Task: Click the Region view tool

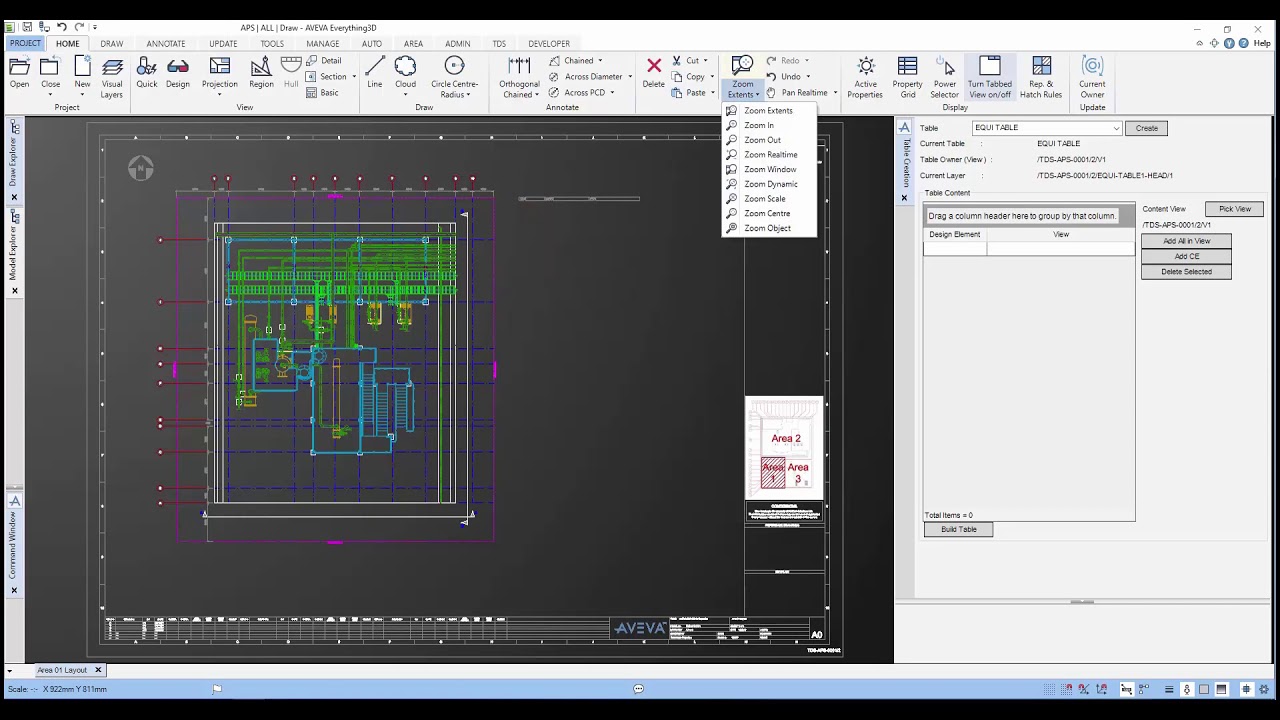Action: [261, 74]
